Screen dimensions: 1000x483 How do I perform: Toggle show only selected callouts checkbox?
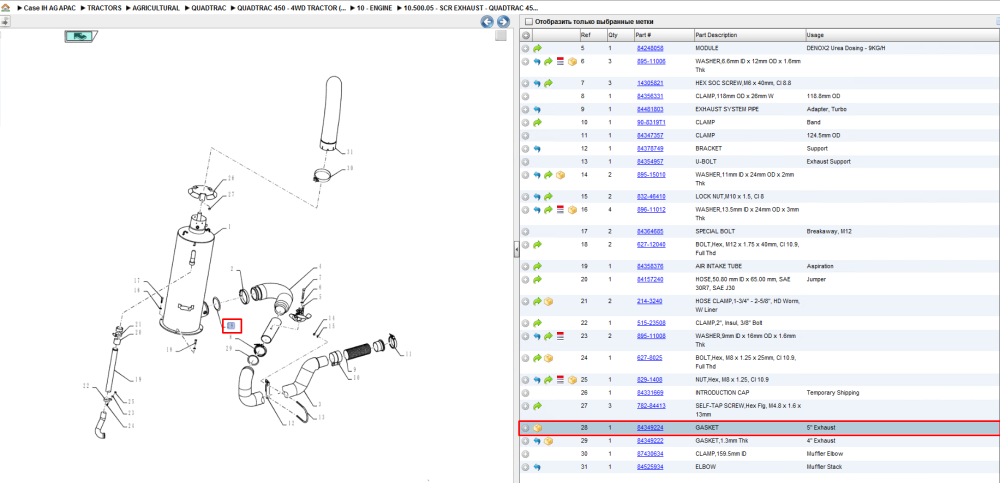[528, 22]
